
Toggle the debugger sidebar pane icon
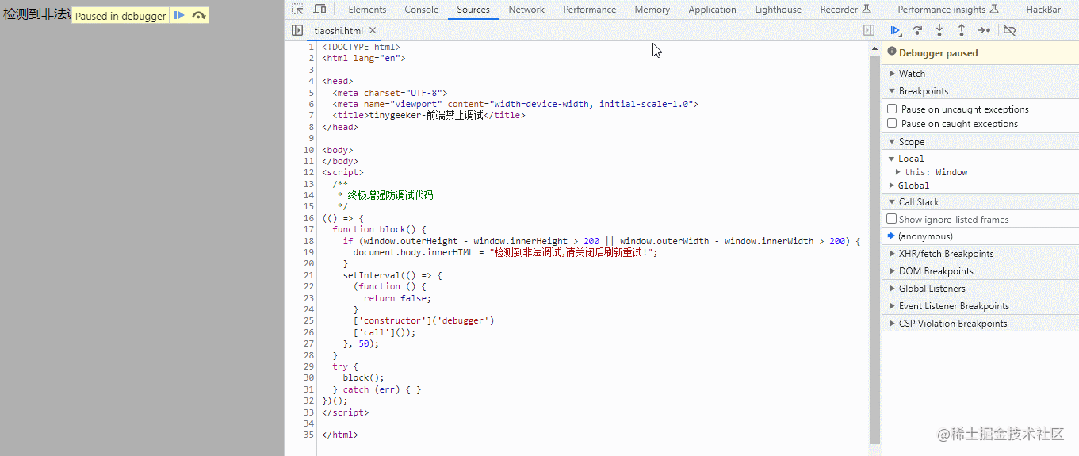(x=868, y=30)
